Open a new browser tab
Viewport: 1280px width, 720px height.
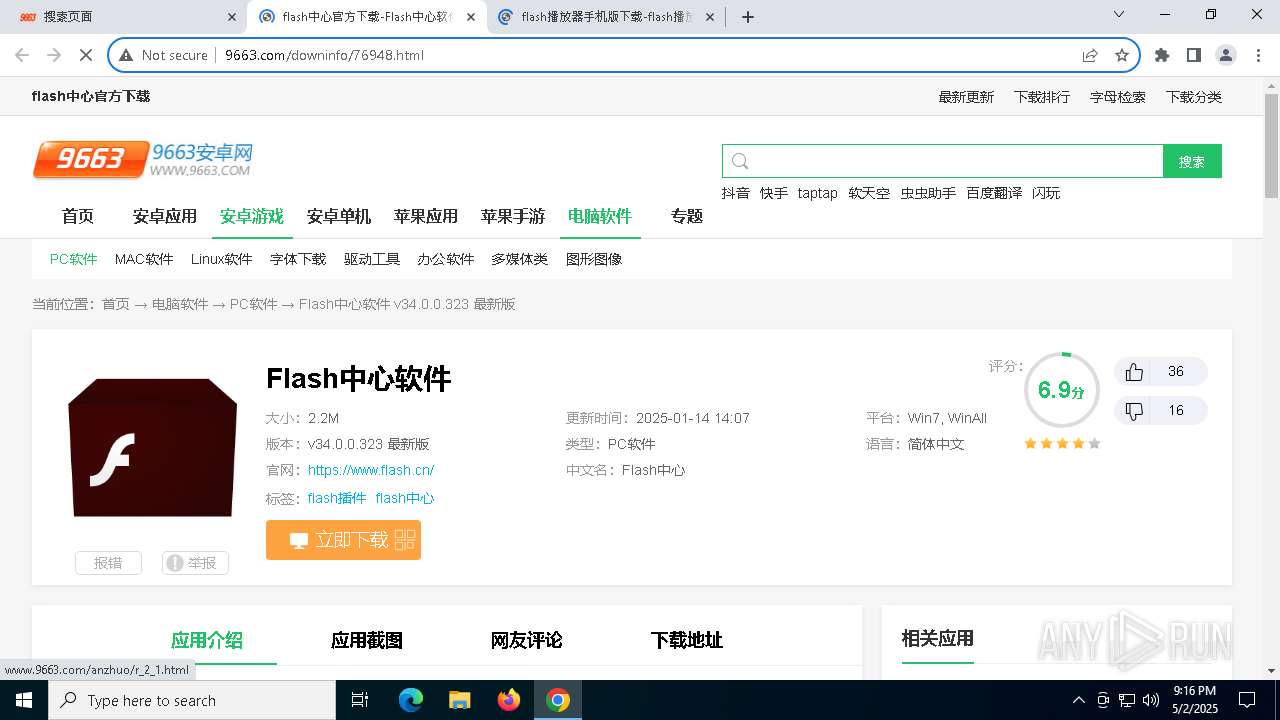(x=748, y=16)
